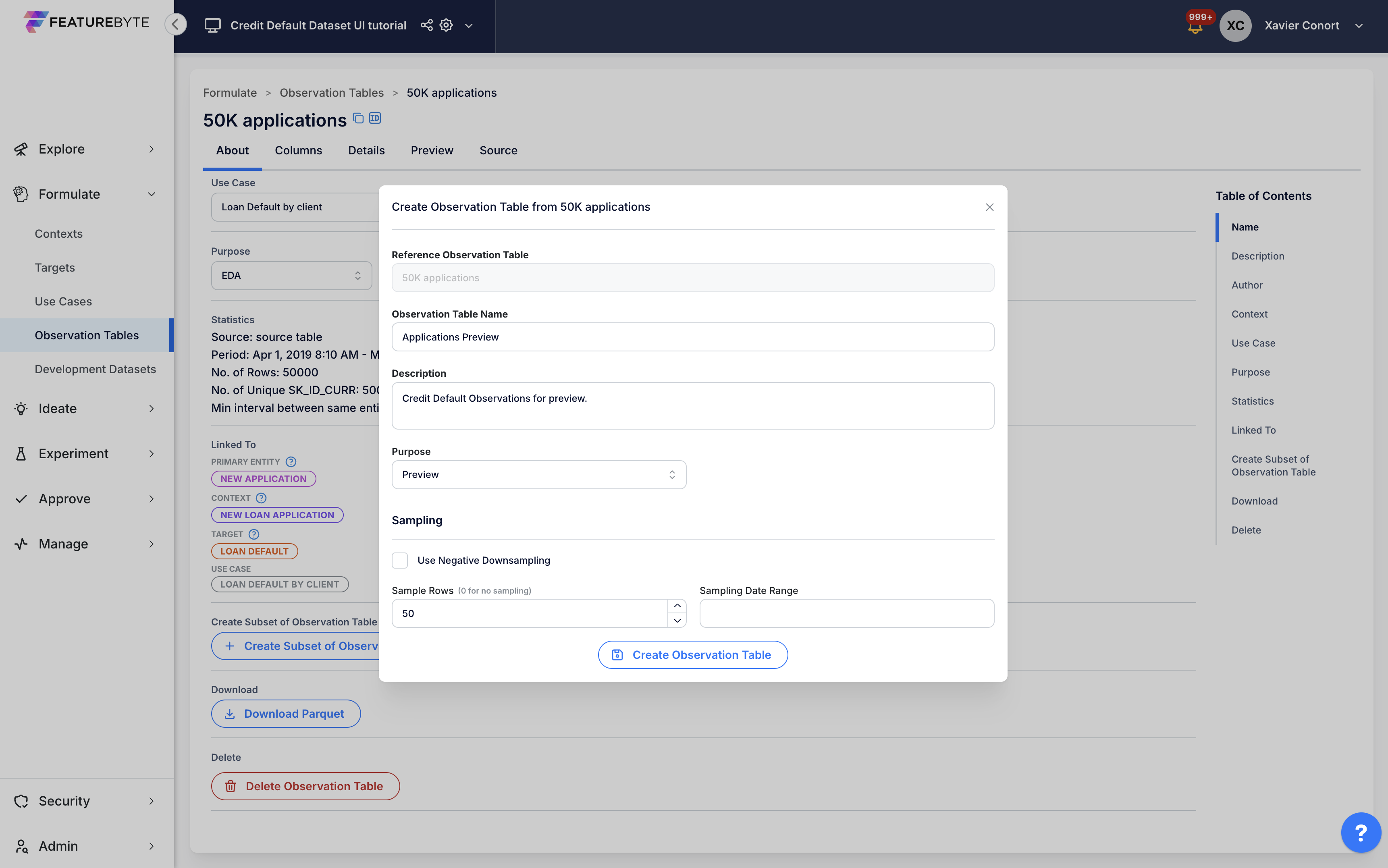1388x868 pixels.
Task: Click the Create Observation Table button
Action: click(692, 655)
